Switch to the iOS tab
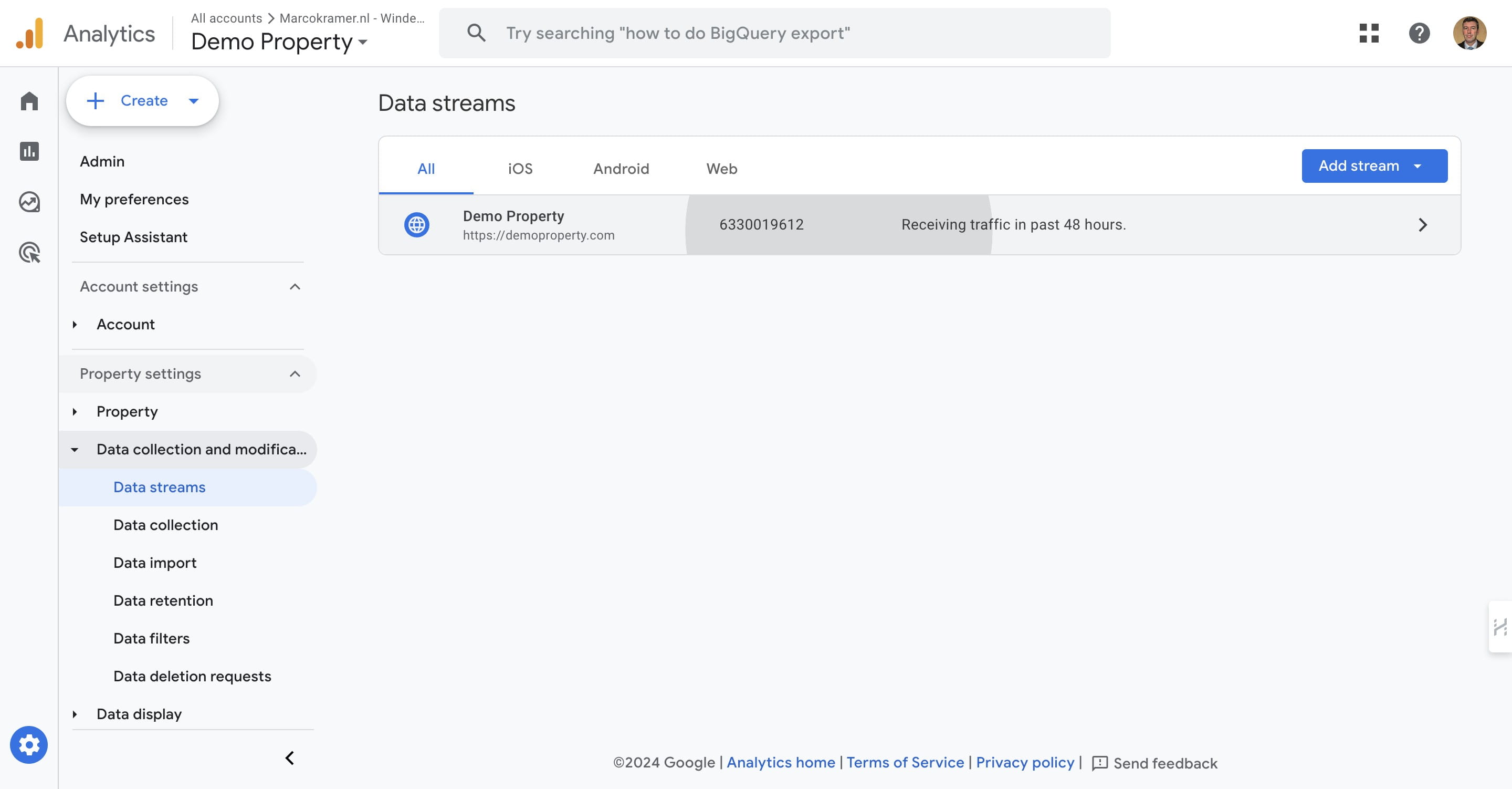The width and height of the screenshot is (1512, 789). 520,169
